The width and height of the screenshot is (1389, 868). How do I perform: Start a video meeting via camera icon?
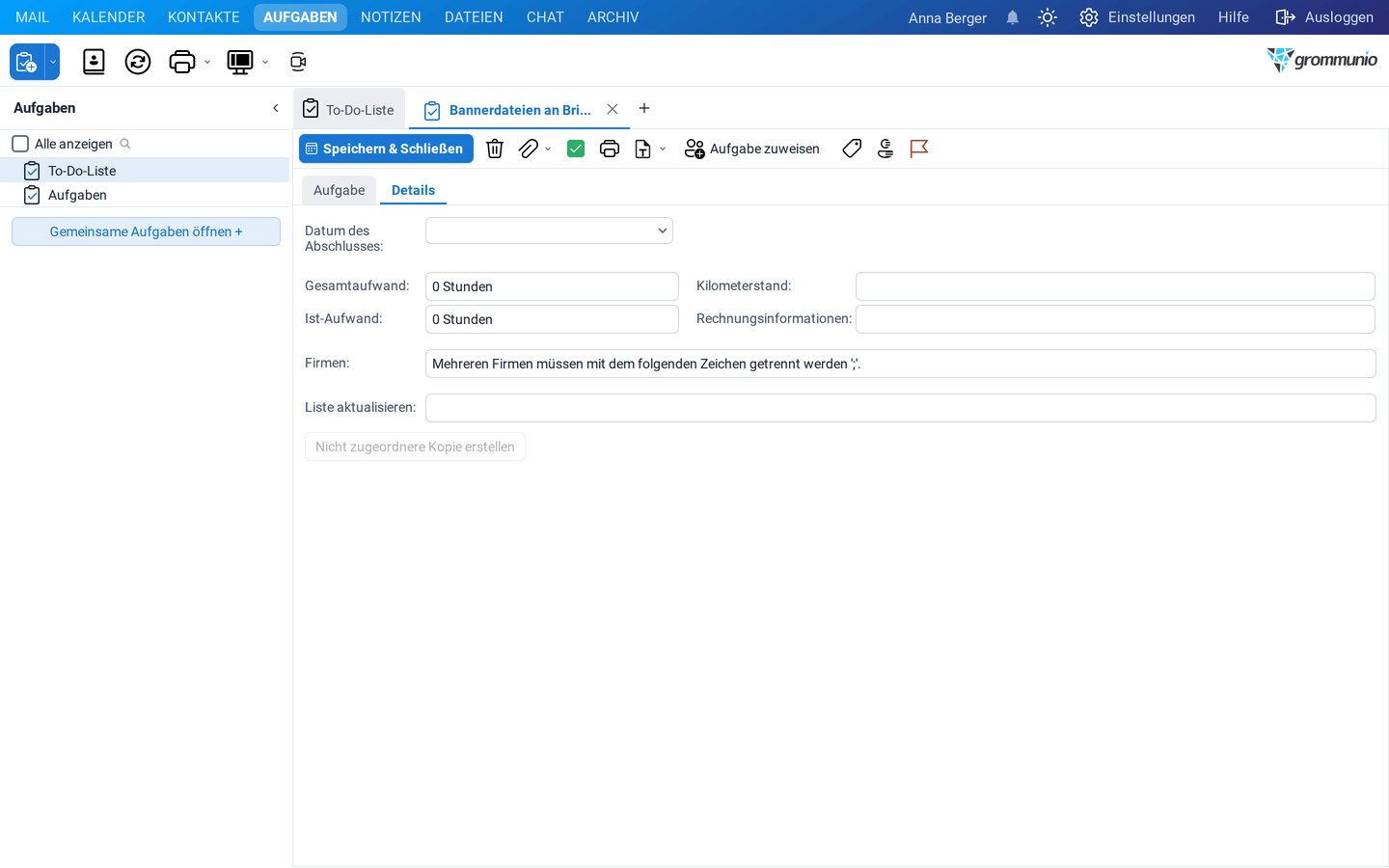[x=298, y=62]
